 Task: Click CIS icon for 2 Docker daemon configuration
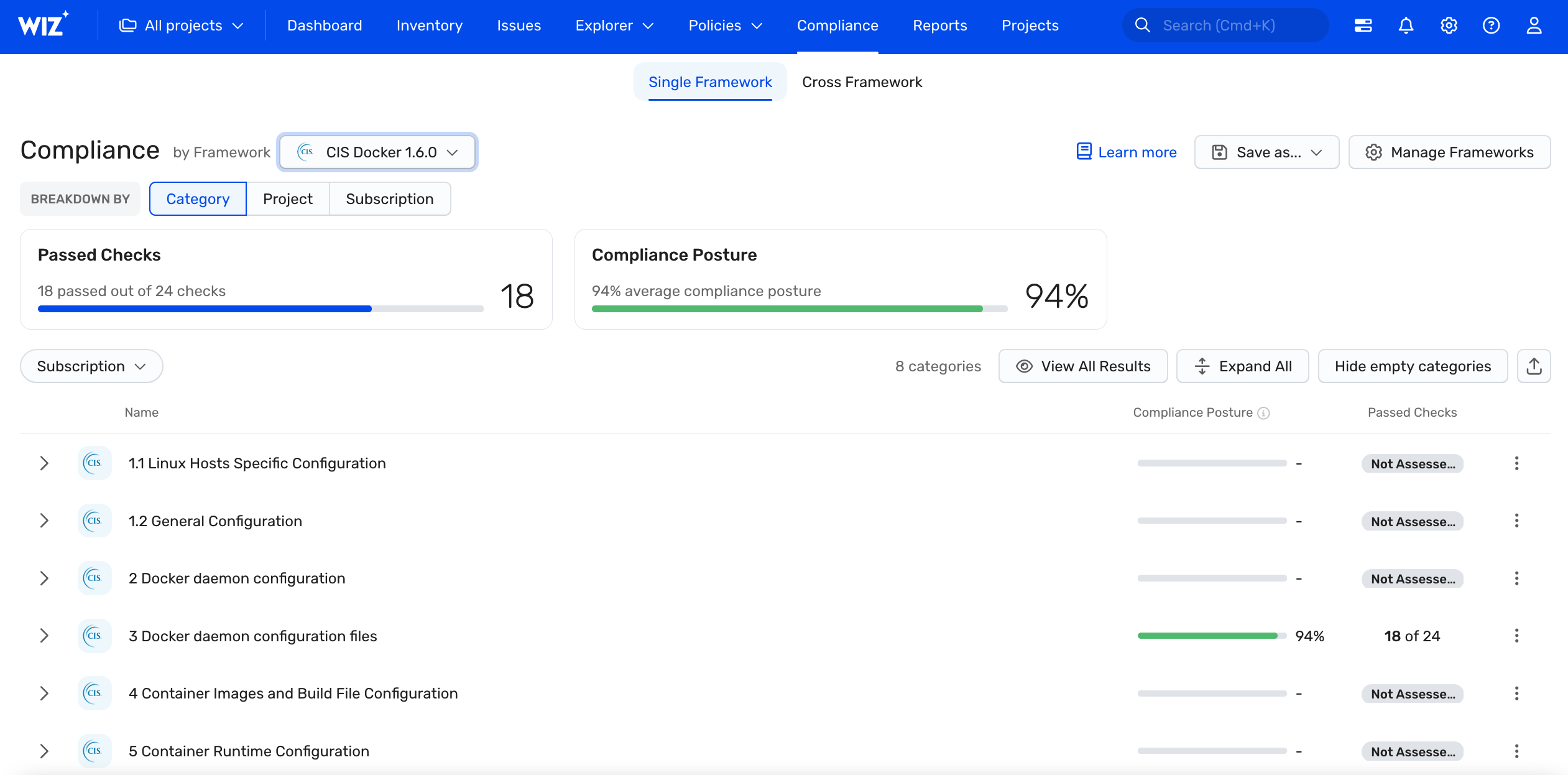95,578
